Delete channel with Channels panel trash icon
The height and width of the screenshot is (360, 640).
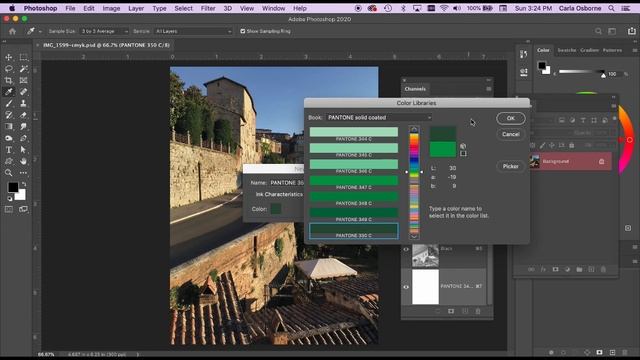click(x=478, y=311)
